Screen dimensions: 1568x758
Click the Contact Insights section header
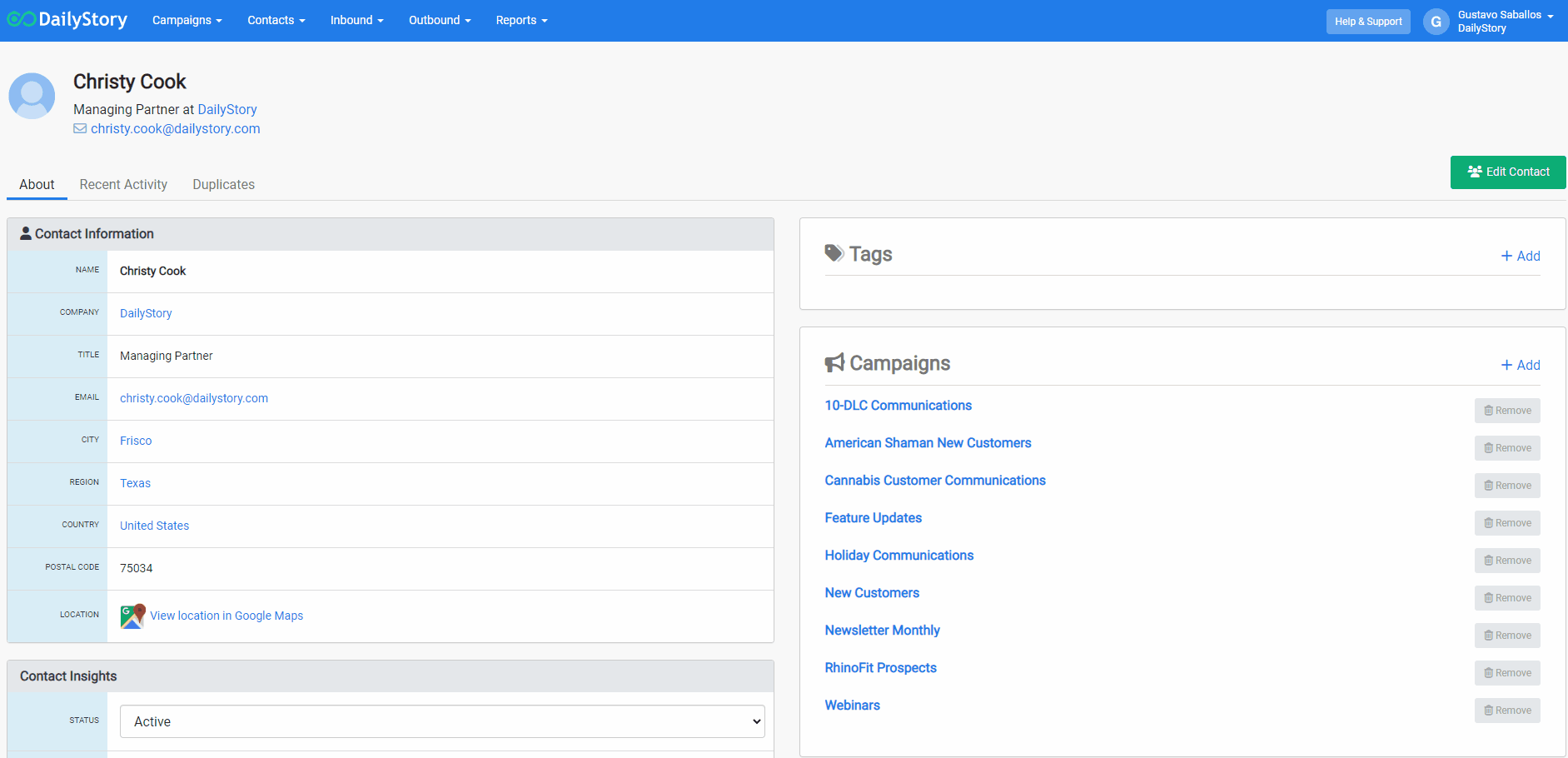pyautogui.click(x=391, y=676)
